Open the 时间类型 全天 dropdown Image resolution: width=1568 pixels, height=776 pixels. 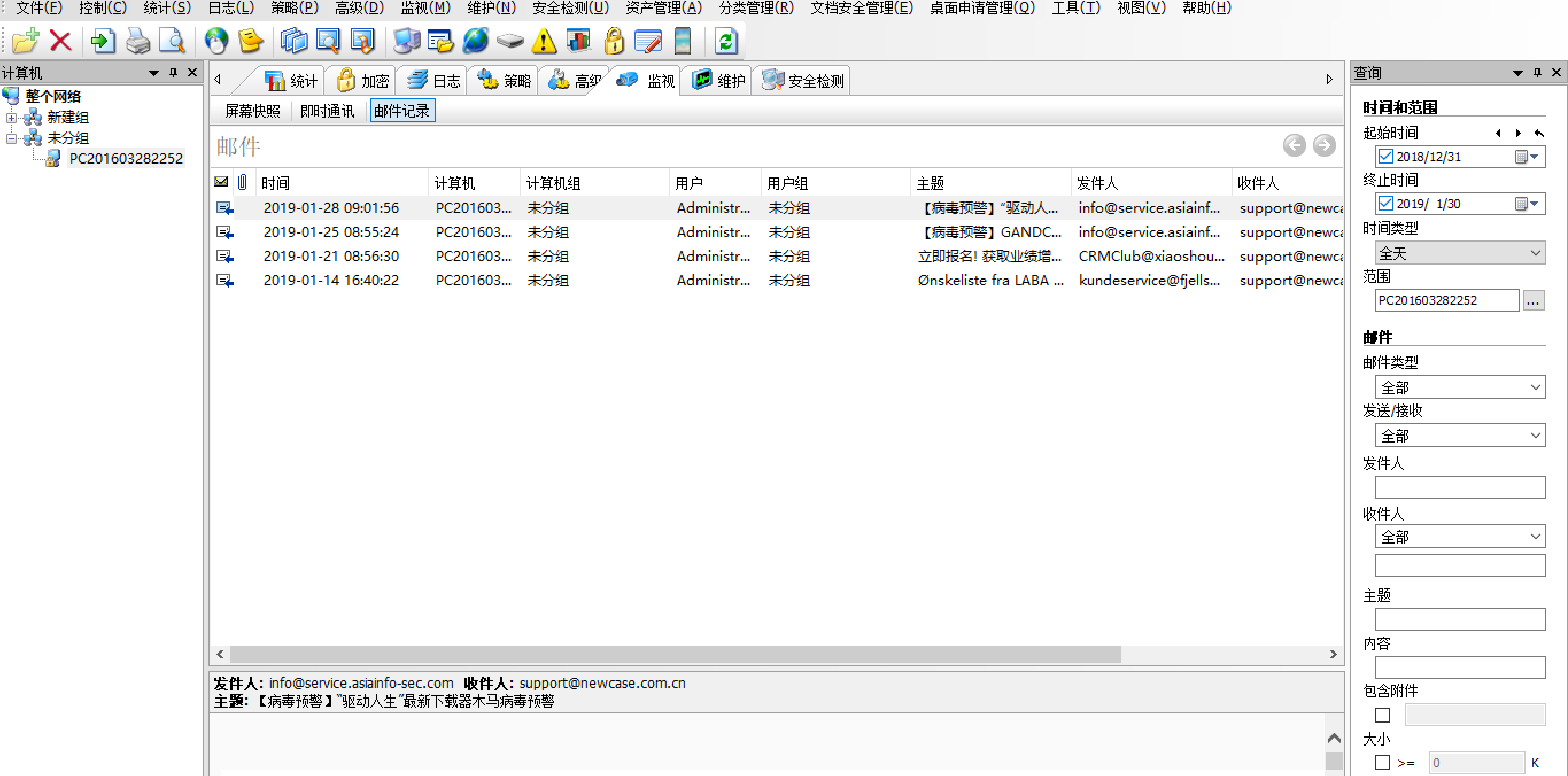tap(1459, 252)
